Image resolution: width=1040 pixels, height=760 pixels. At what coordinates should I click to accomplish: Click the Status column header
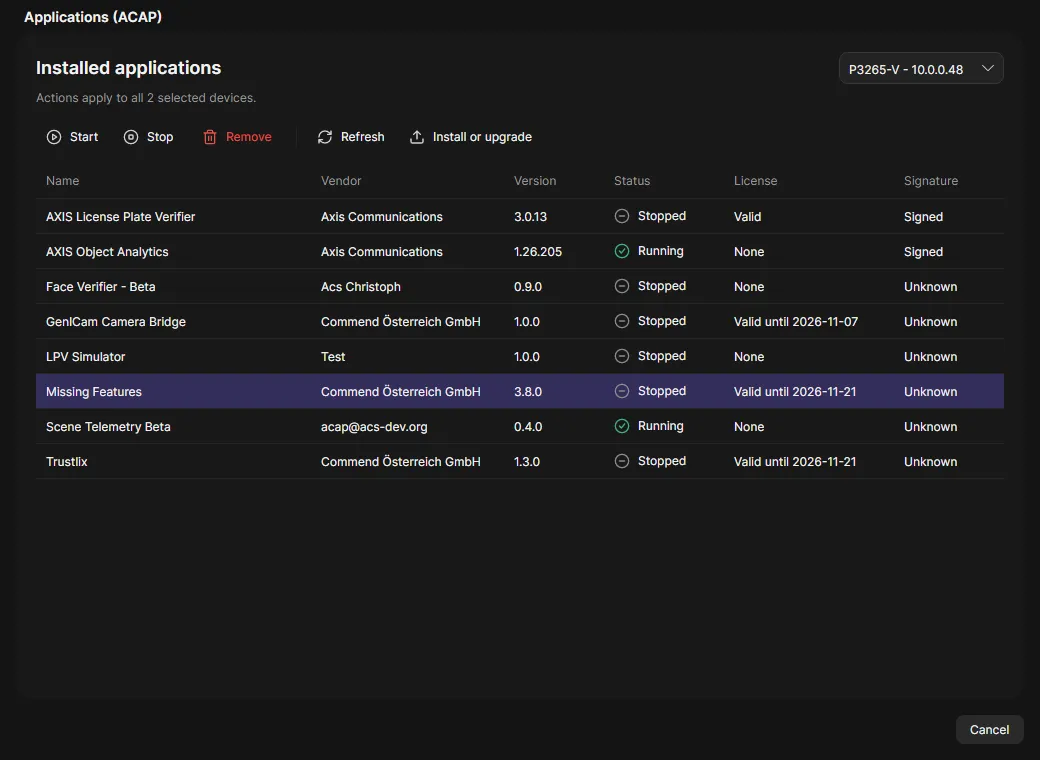tap(632, 181)
